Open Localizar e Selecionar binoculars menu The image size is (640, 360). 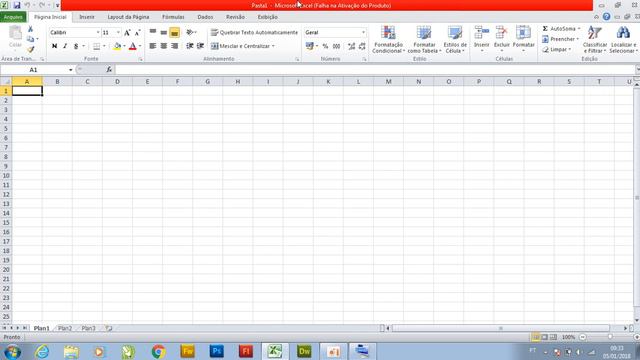pos(623,39)
